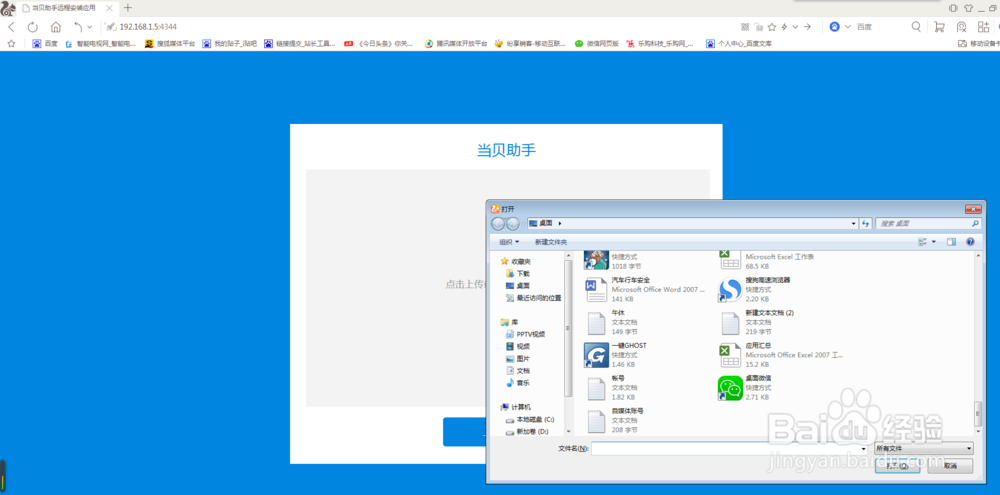Open the browser home page icon
Image resolution: width=1000 pixels, height=495 pixels.
point(56,27)
